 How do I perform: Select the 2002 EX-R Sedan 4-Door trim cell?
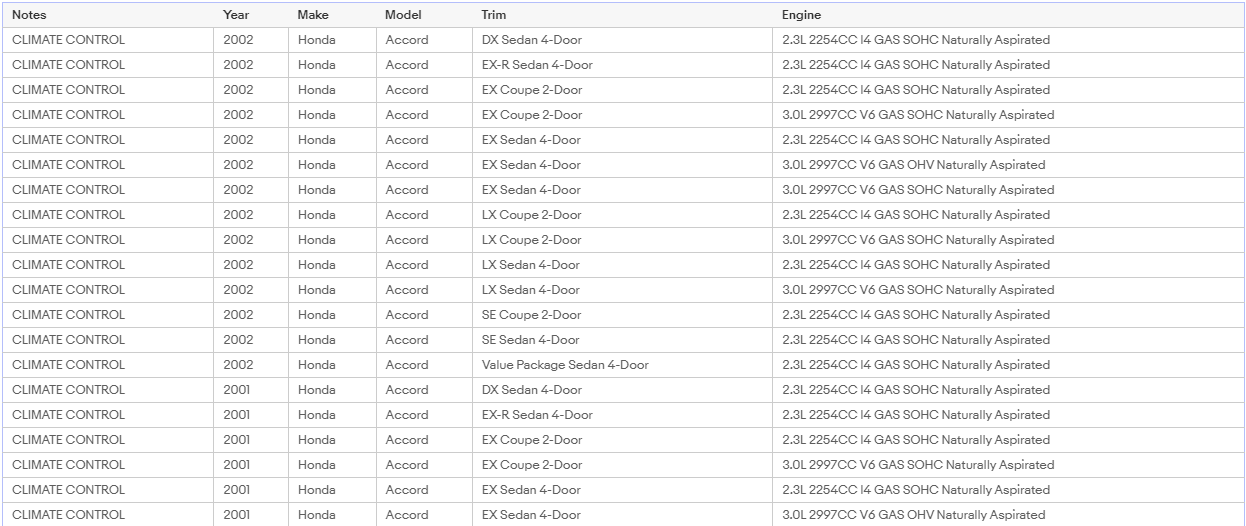point(622,65)
